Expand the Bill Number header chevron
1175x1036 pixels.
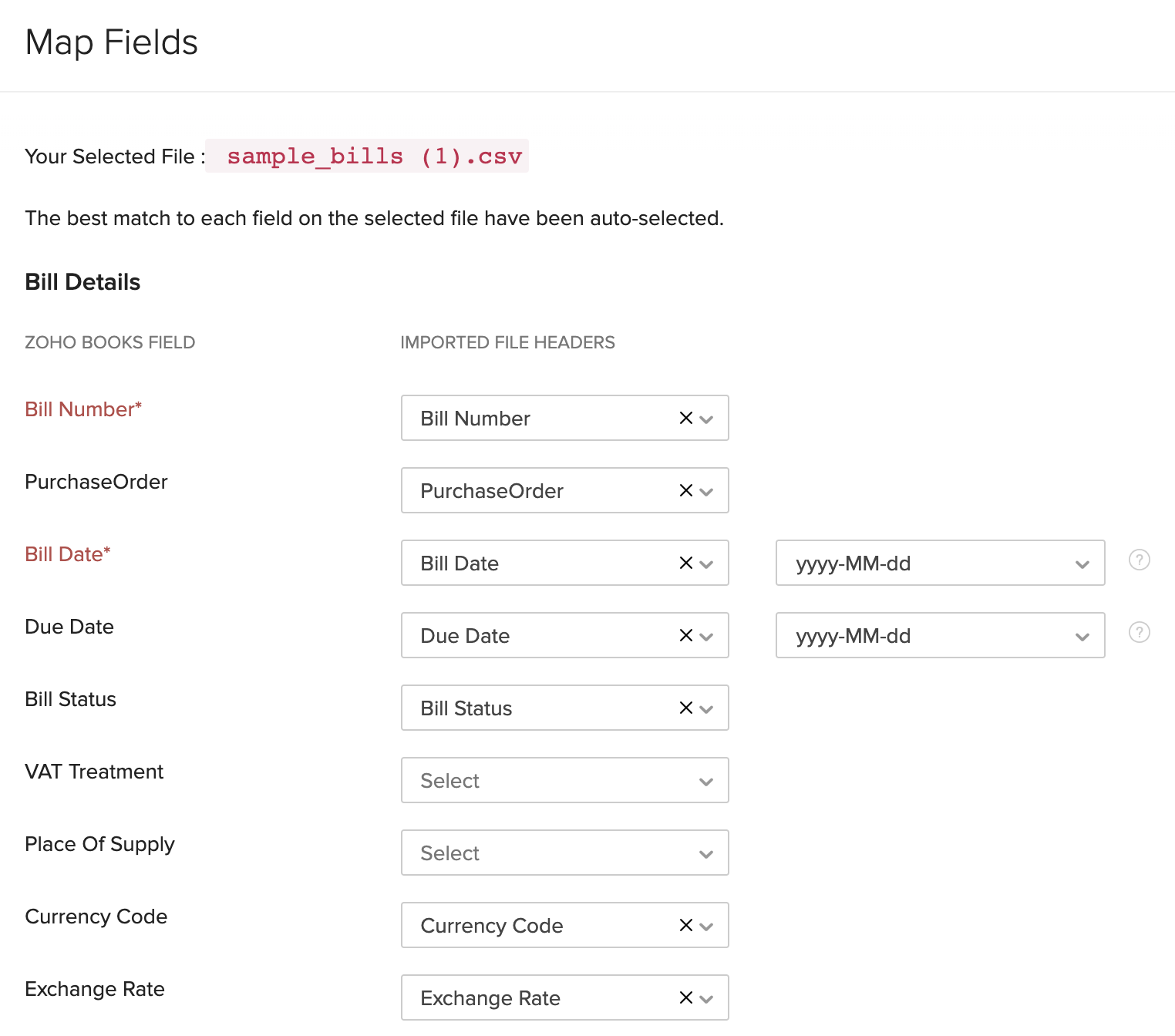705,419
